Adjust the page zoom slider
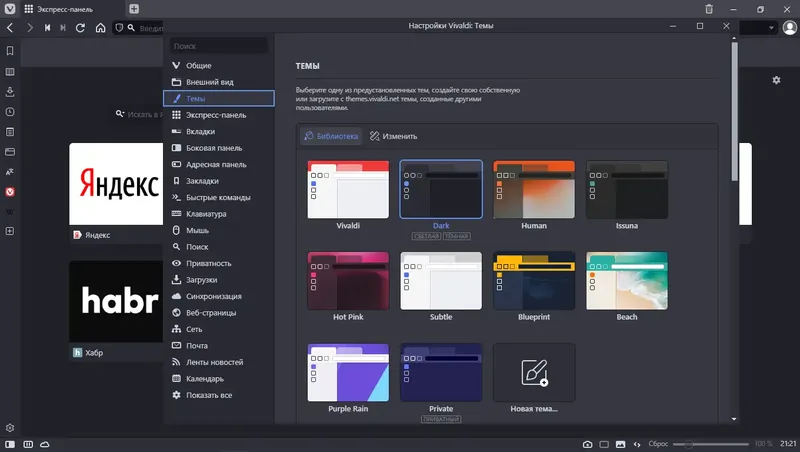The width and height of the screenshot is (800, 452). 711,444
